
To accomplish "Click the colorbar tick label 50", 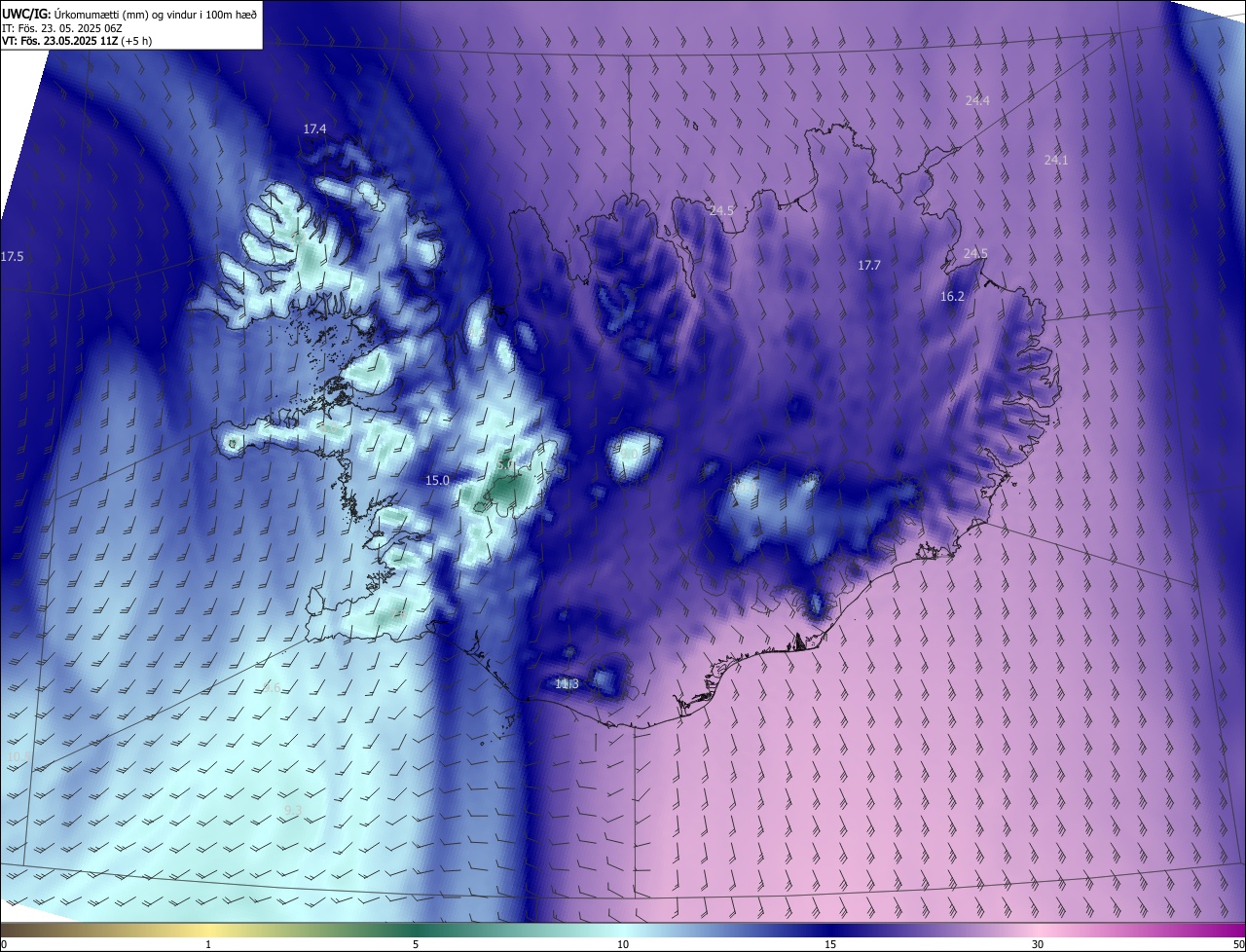I will (x=1238, y=945).
